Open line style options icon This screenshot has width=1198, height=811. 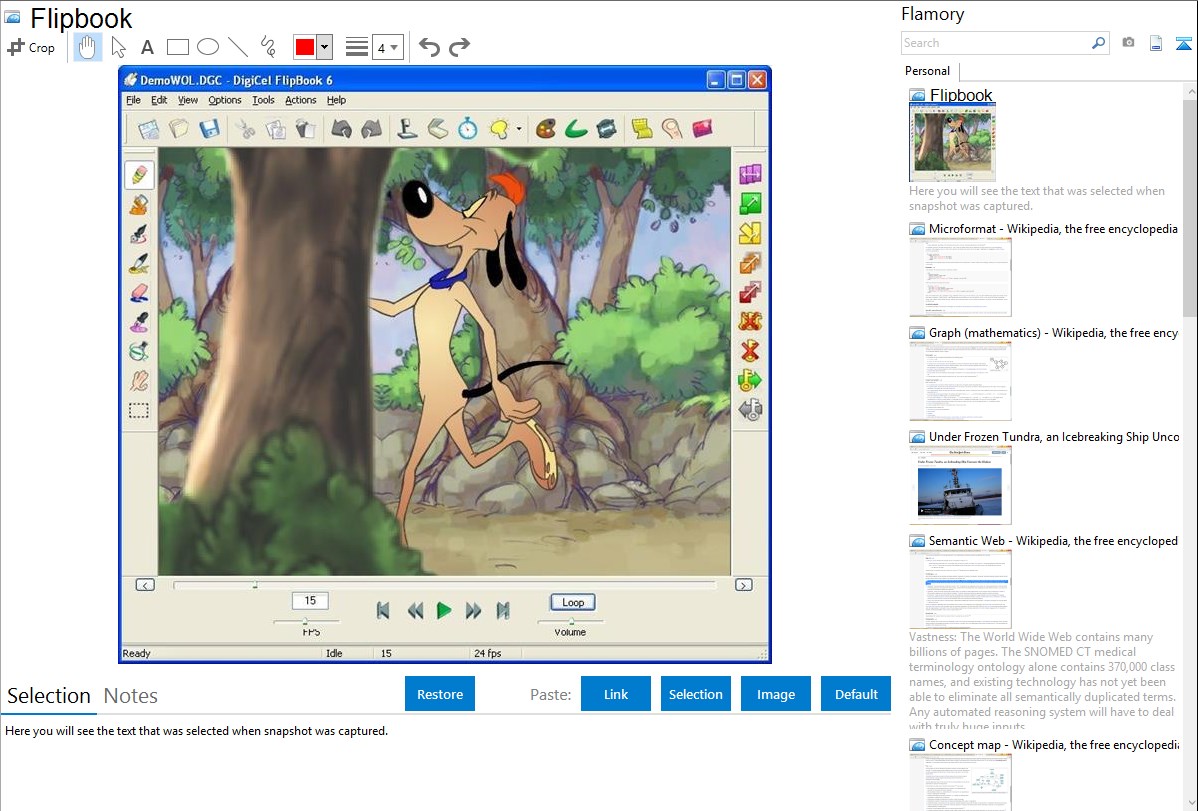click(x=357, y=47)
